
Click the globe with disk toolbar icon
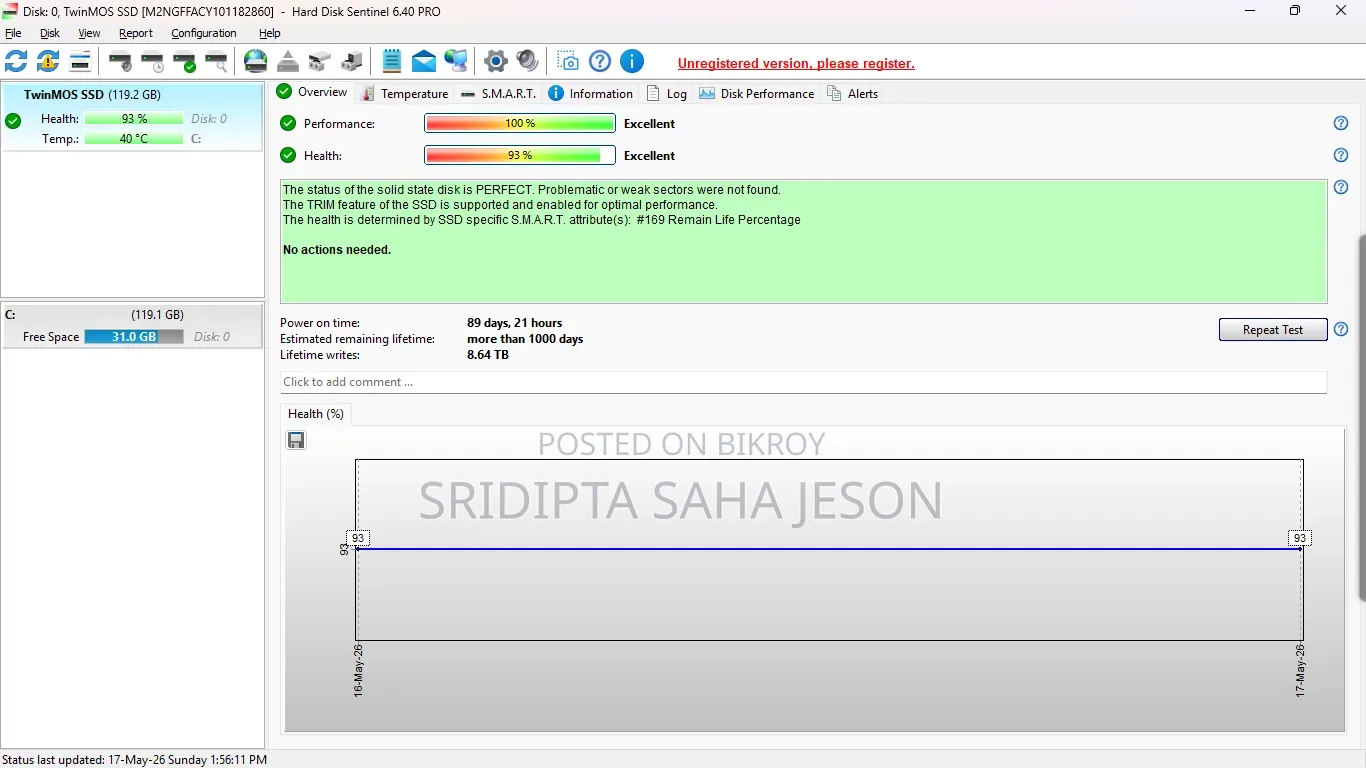pyautogui.click(x=256, y=61)
